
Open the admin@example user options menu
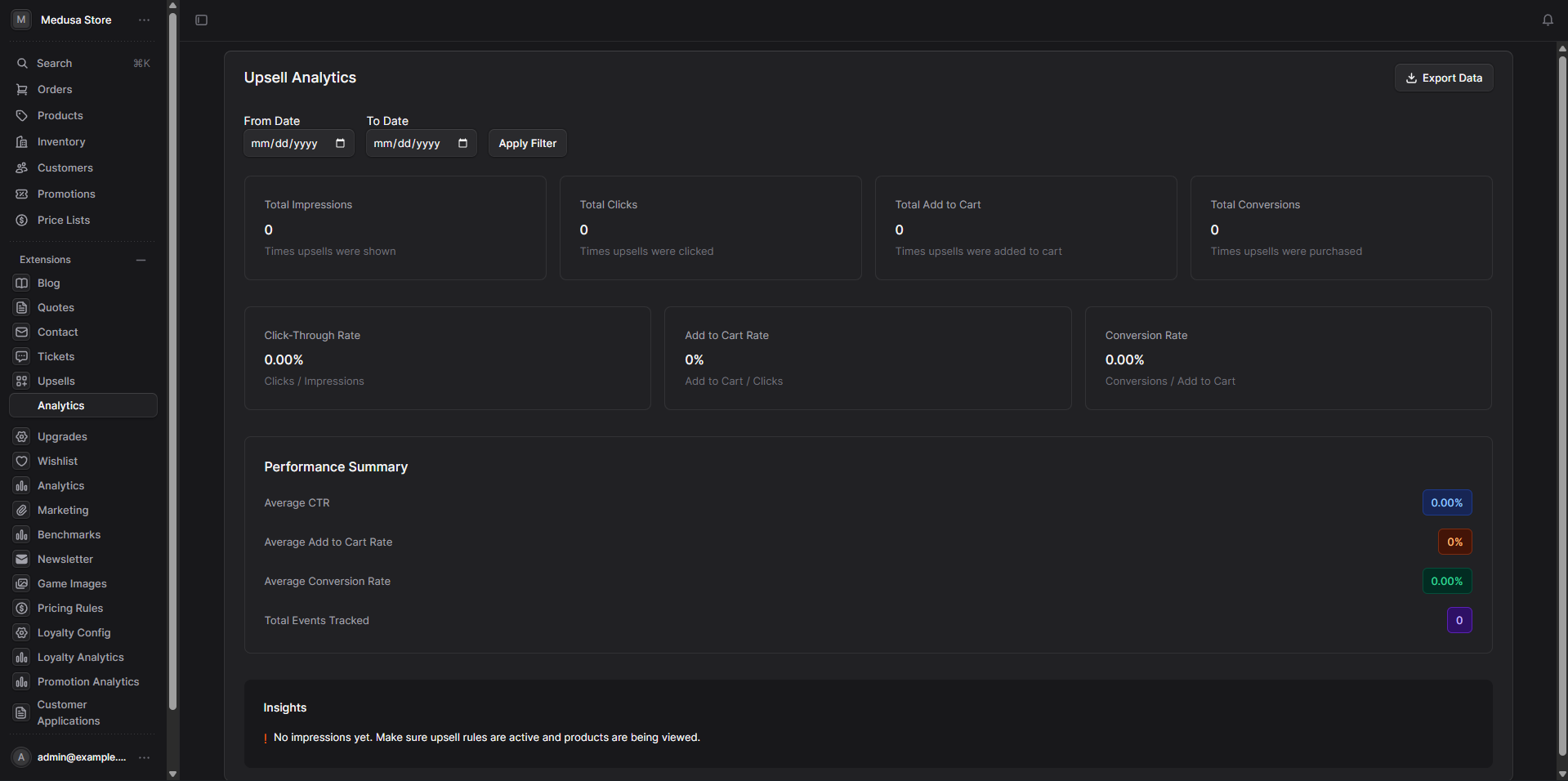tap(145, 757)
